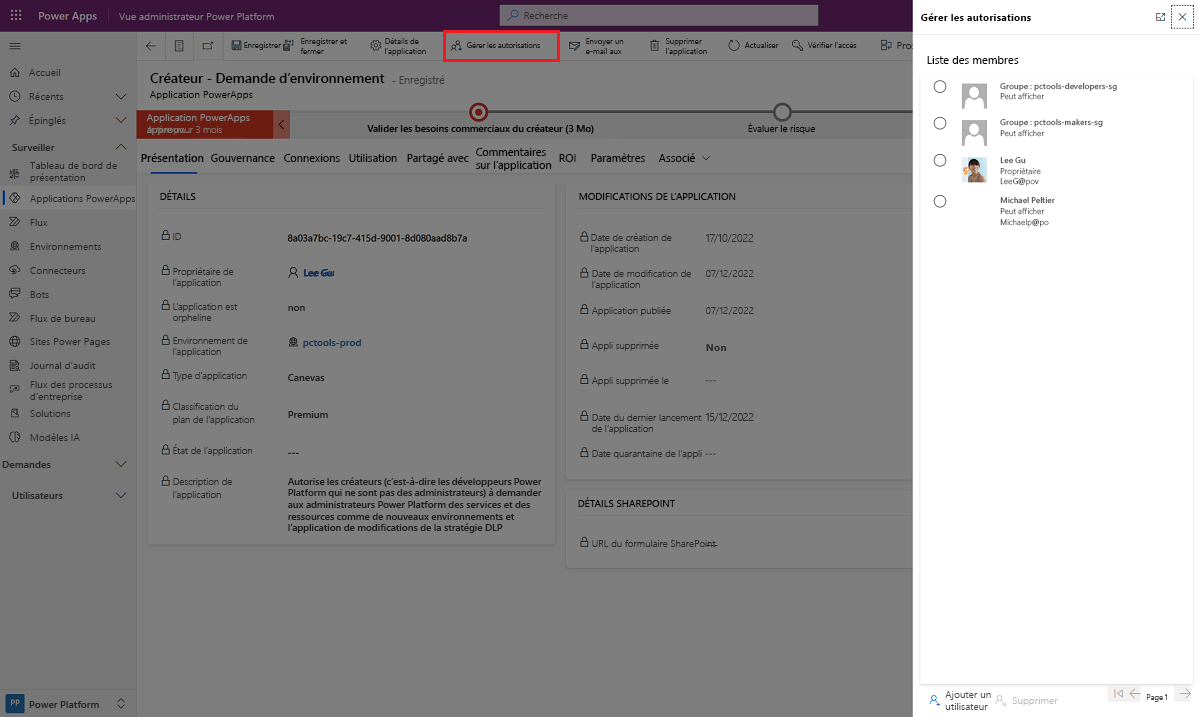Viewport: 1200px width, 717px height.
Task: Switch to the Présentation tab
Action: click(172, 158)
